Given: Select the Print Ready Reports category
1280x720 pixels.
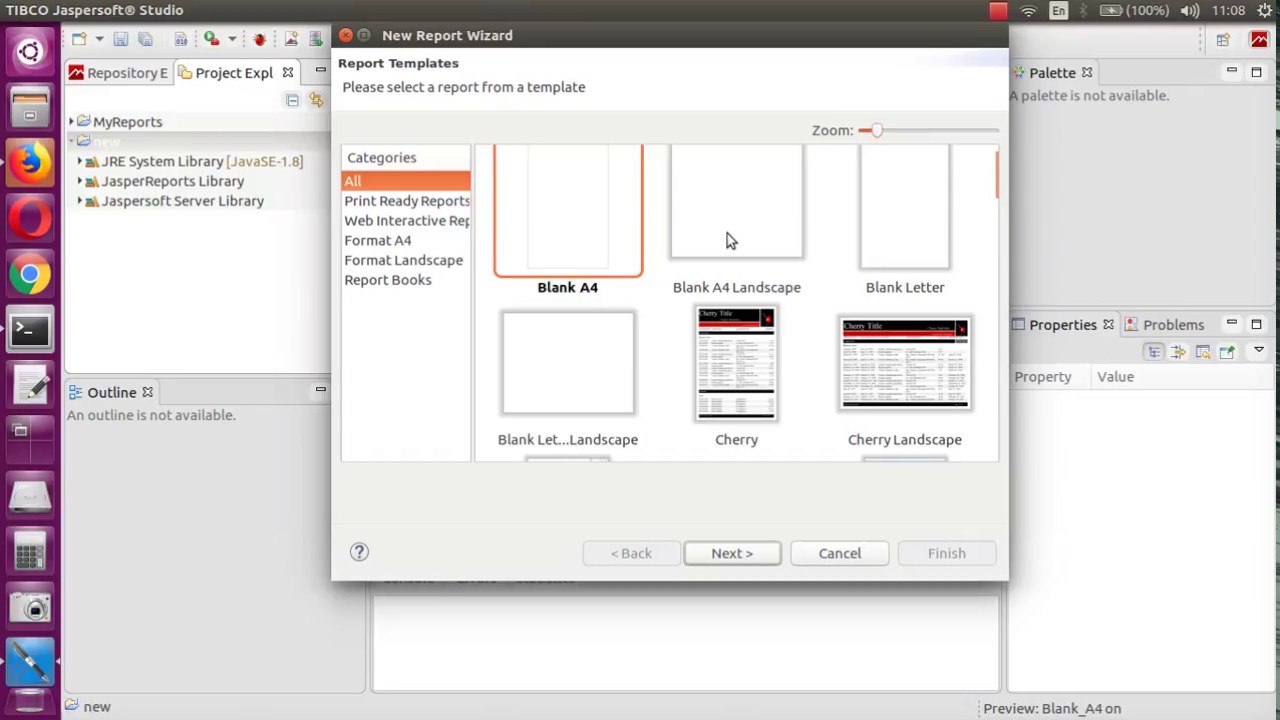Looking at the screenshot, I should 406,201.
